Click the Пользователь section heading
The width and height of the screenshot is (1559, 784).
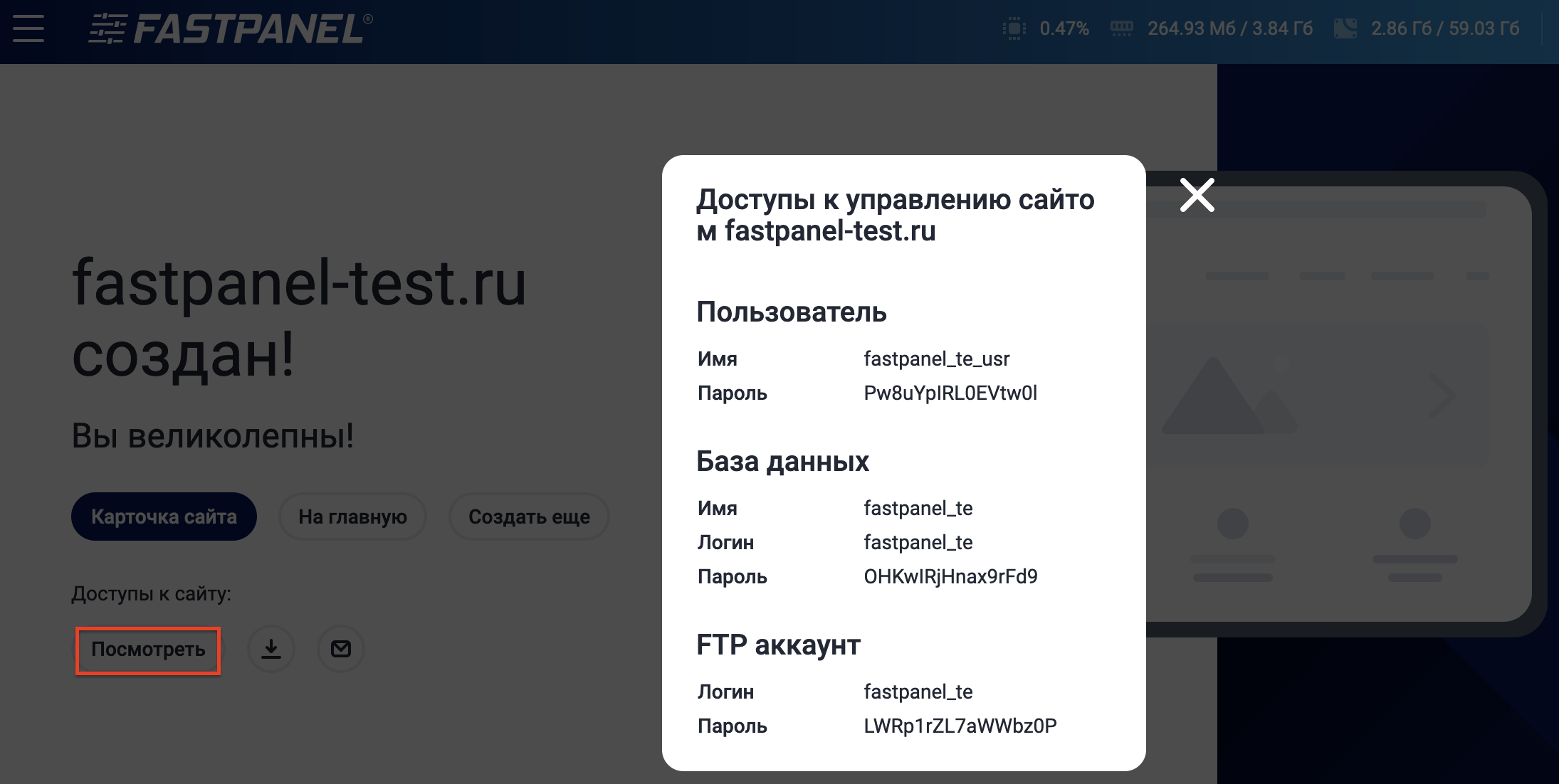(x=792, y=312)
